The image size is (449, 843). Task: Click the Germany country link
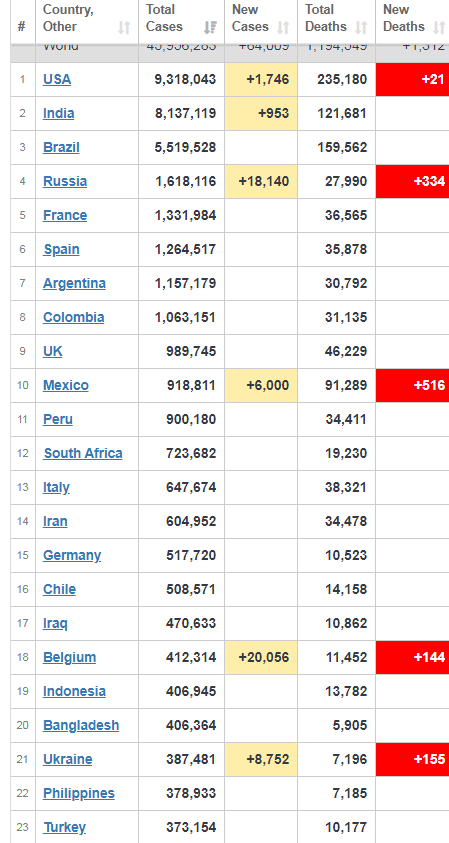72,555
